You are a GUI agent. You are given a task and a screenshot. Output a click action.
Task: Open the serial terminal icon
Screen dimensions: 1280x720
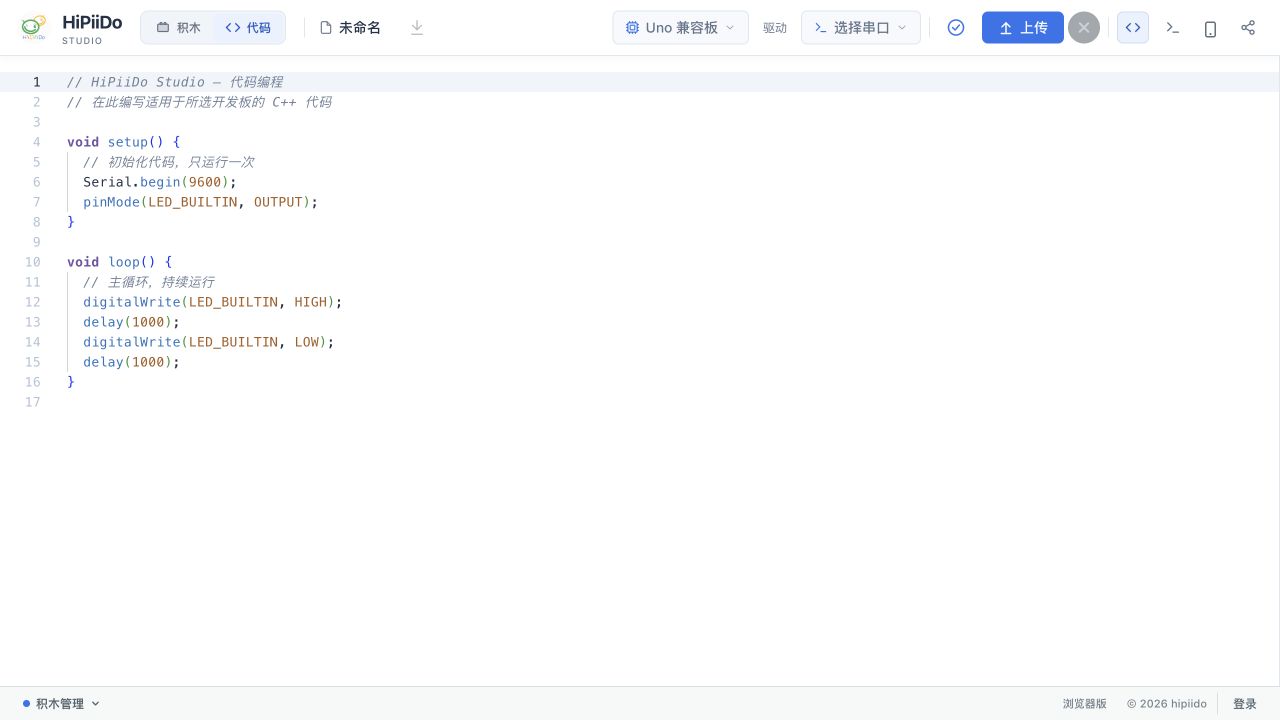tap(1172, 28)
